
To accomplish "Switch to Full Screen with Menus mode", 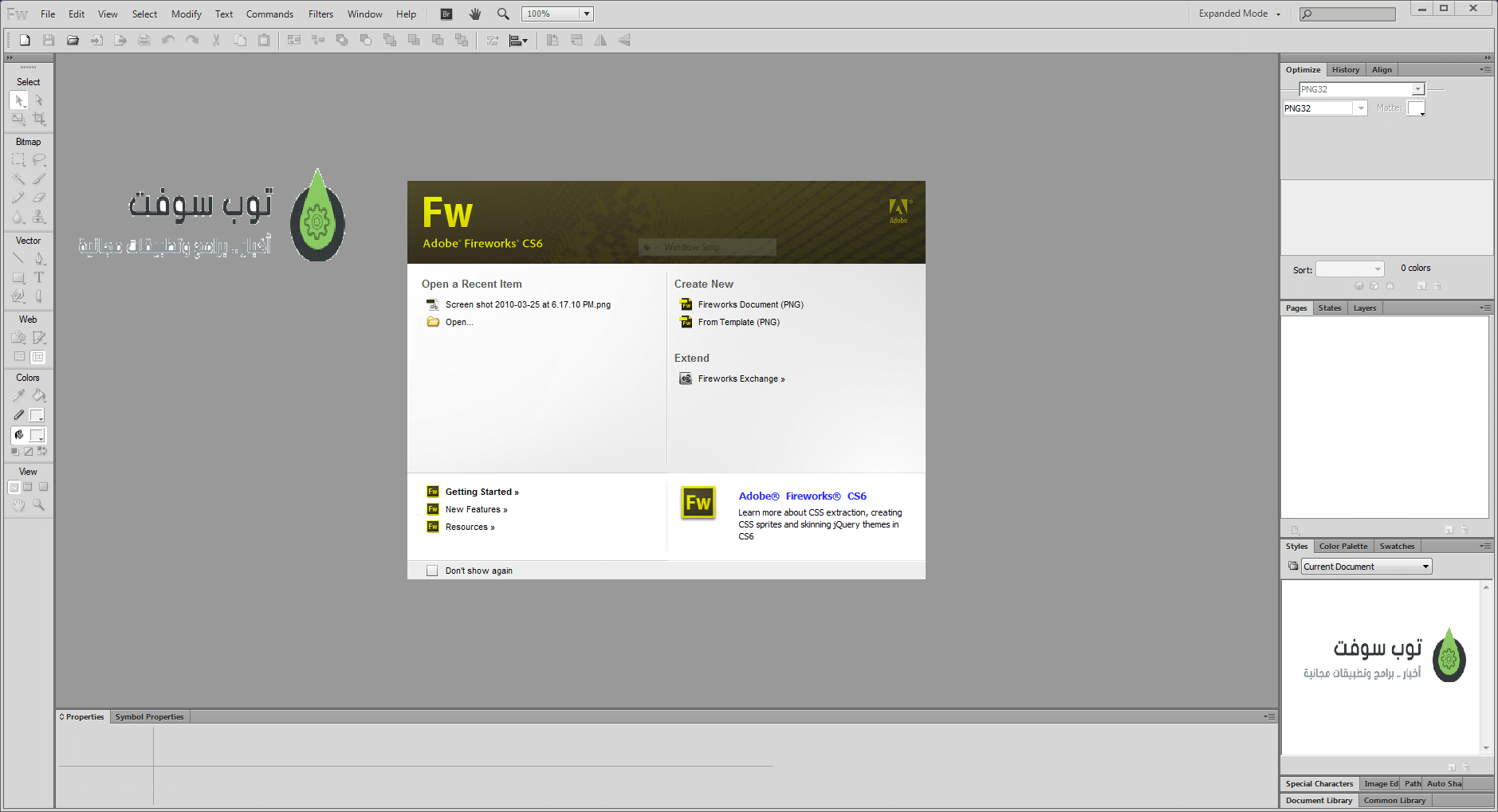I will point(28,487).
